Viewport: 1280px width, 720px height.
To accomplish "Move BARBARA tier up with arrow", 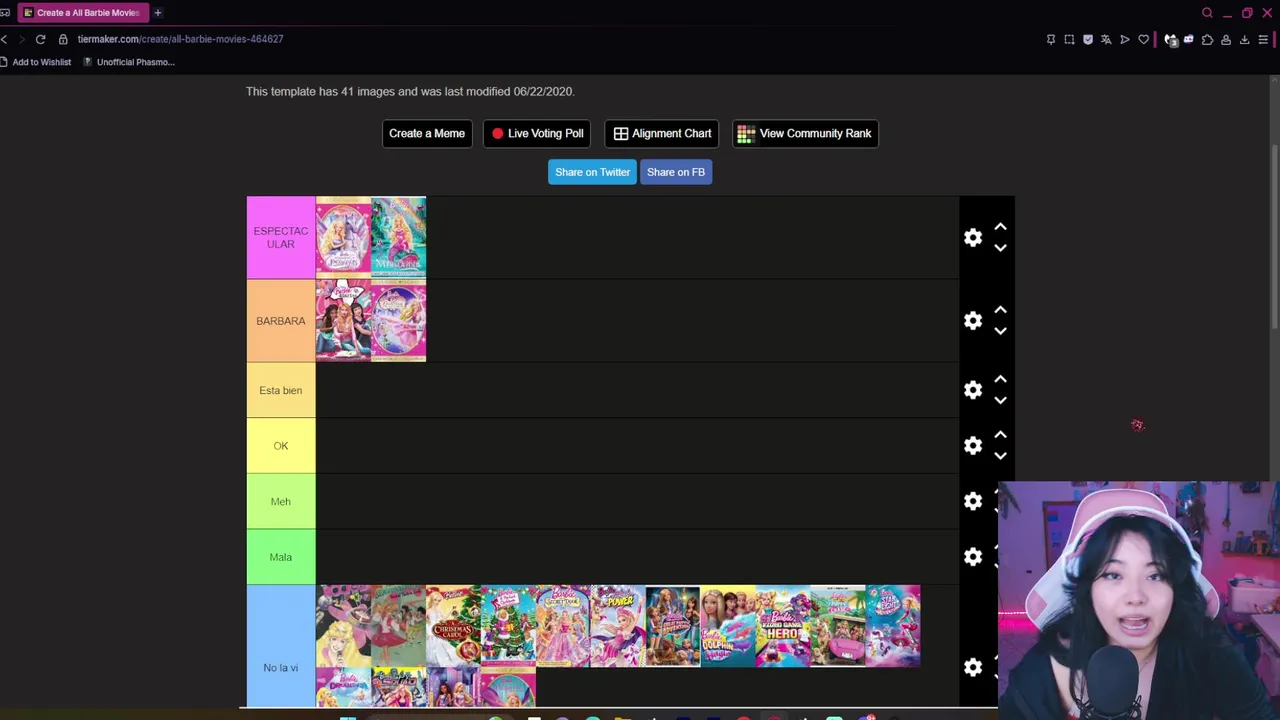I will point(1000,310).
